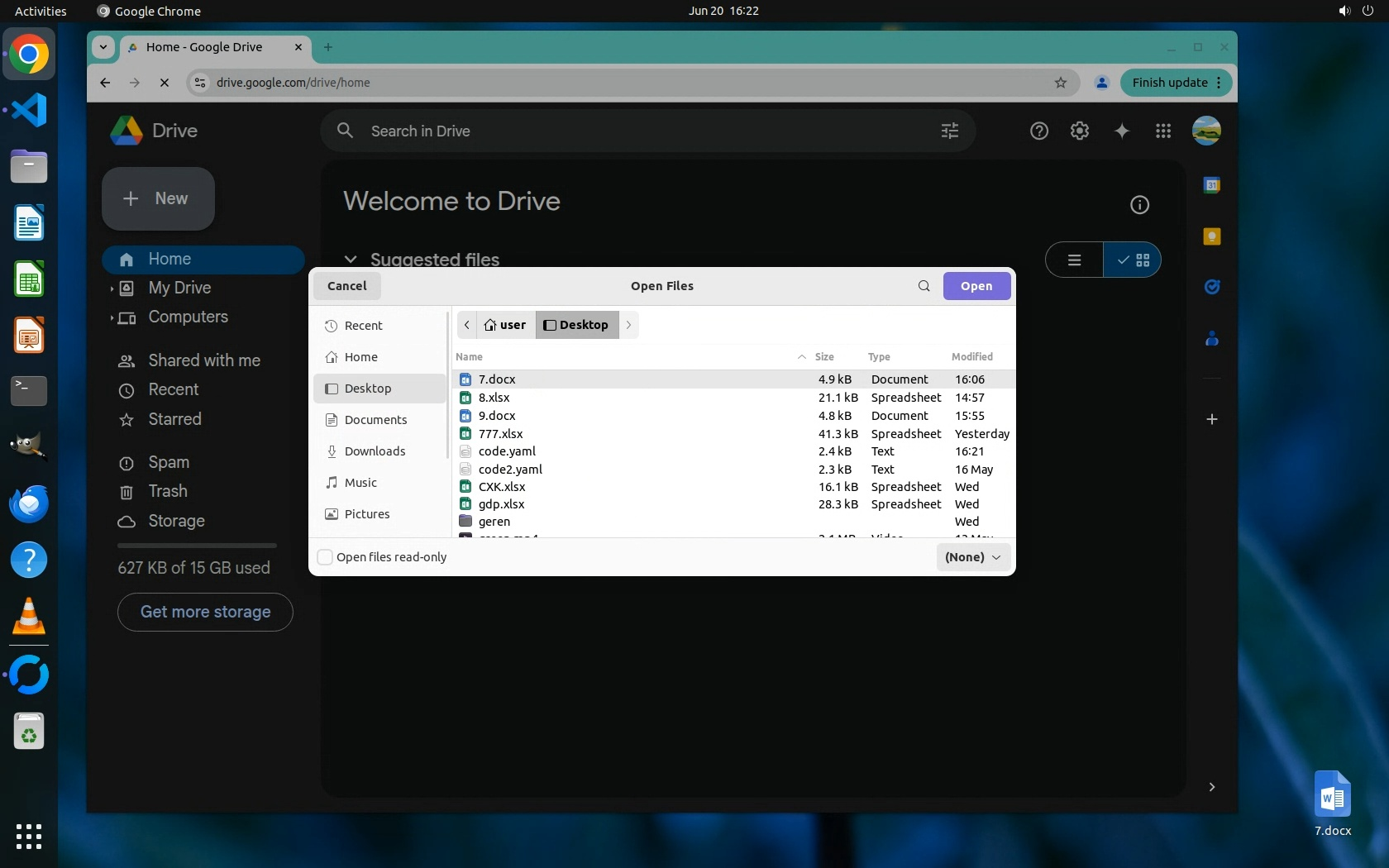Select Downloads in dialog sidebar
The height and width of the screenshot is (868, 1389).
(x=375, y=451)
